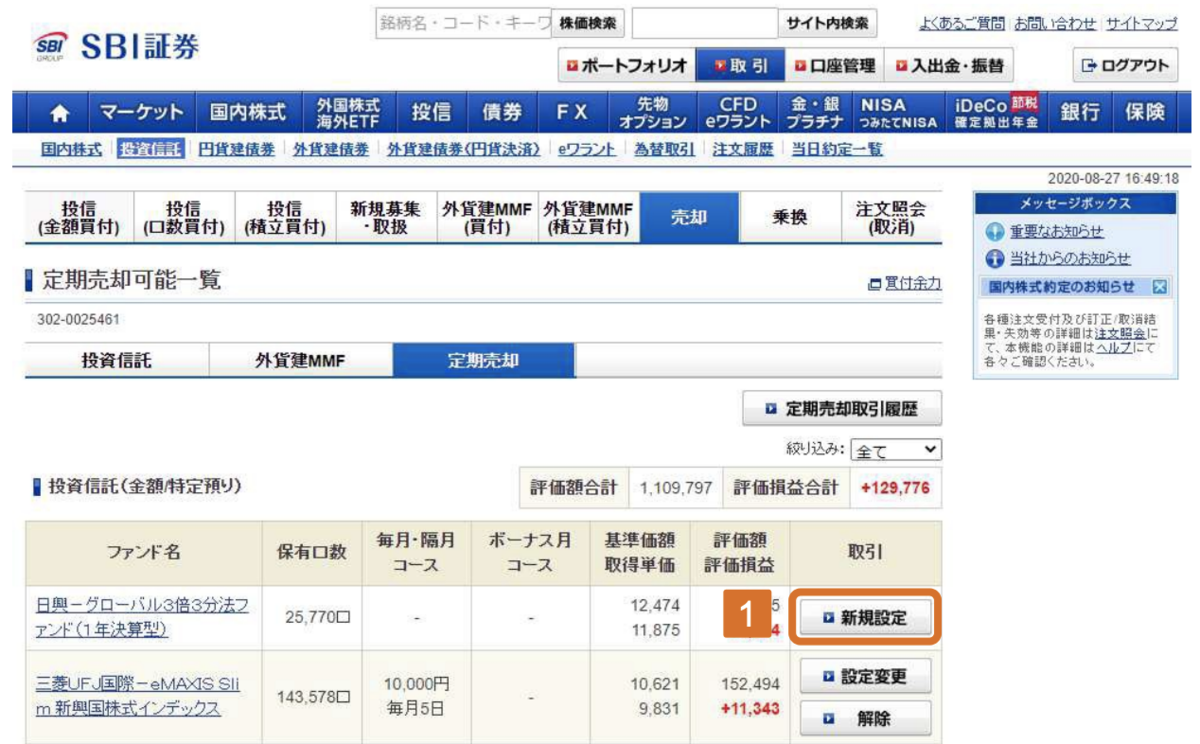Open the 保険 menu
The width and height of the screenshot is (1200, 744).
1146,112
